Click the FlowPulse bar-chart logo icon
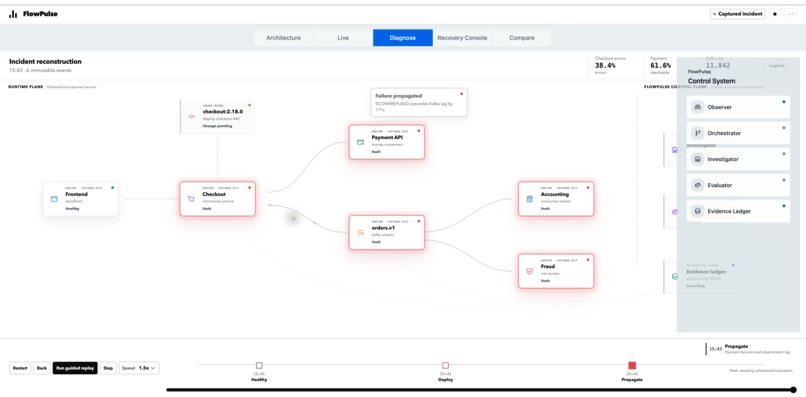This screenshot has width=806, height=397. point(13,14)
